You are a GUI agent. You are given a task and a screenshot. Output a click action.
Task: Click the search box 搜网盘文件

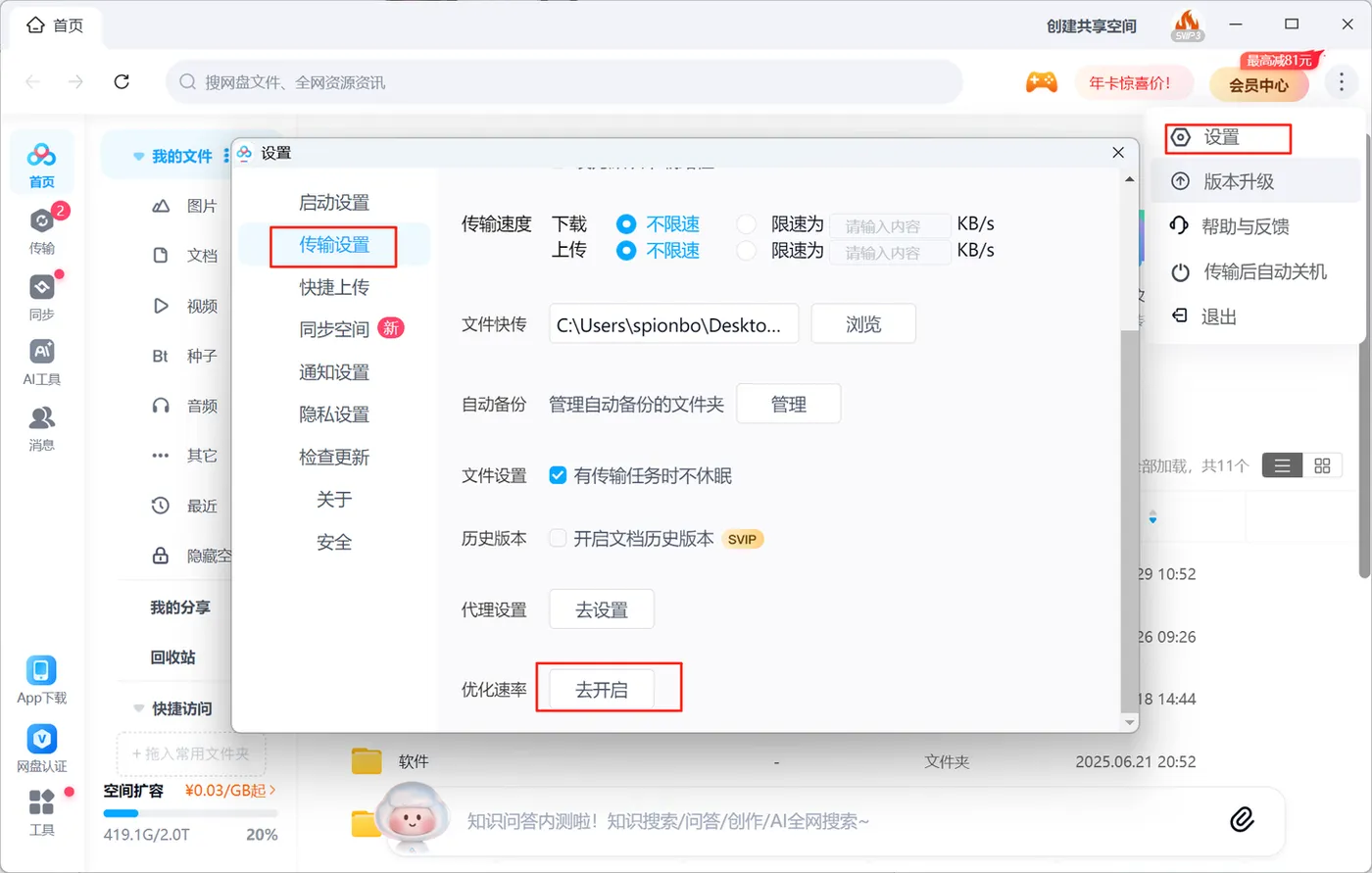pos(564,82)
